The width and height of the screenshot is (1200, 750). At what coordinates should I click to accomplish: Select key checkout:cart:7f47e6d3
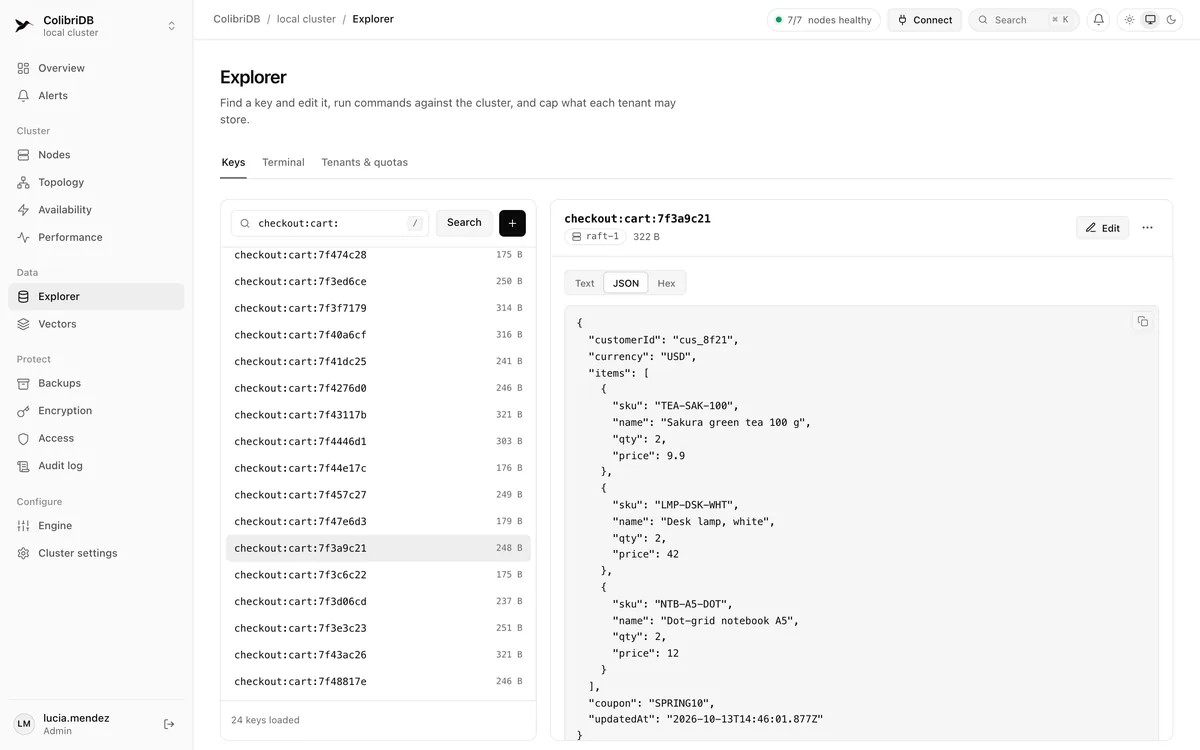click(x=378, y=522)
